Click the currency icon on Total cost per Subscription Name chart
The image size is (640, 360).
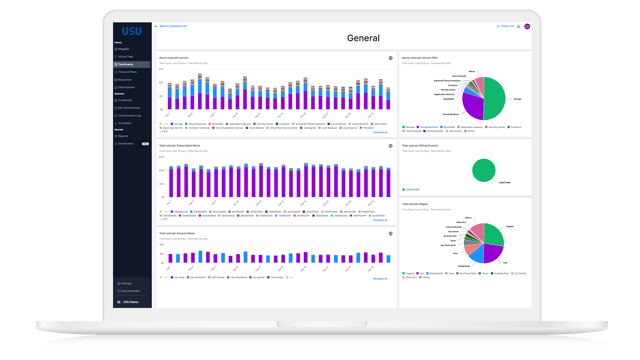390,146
